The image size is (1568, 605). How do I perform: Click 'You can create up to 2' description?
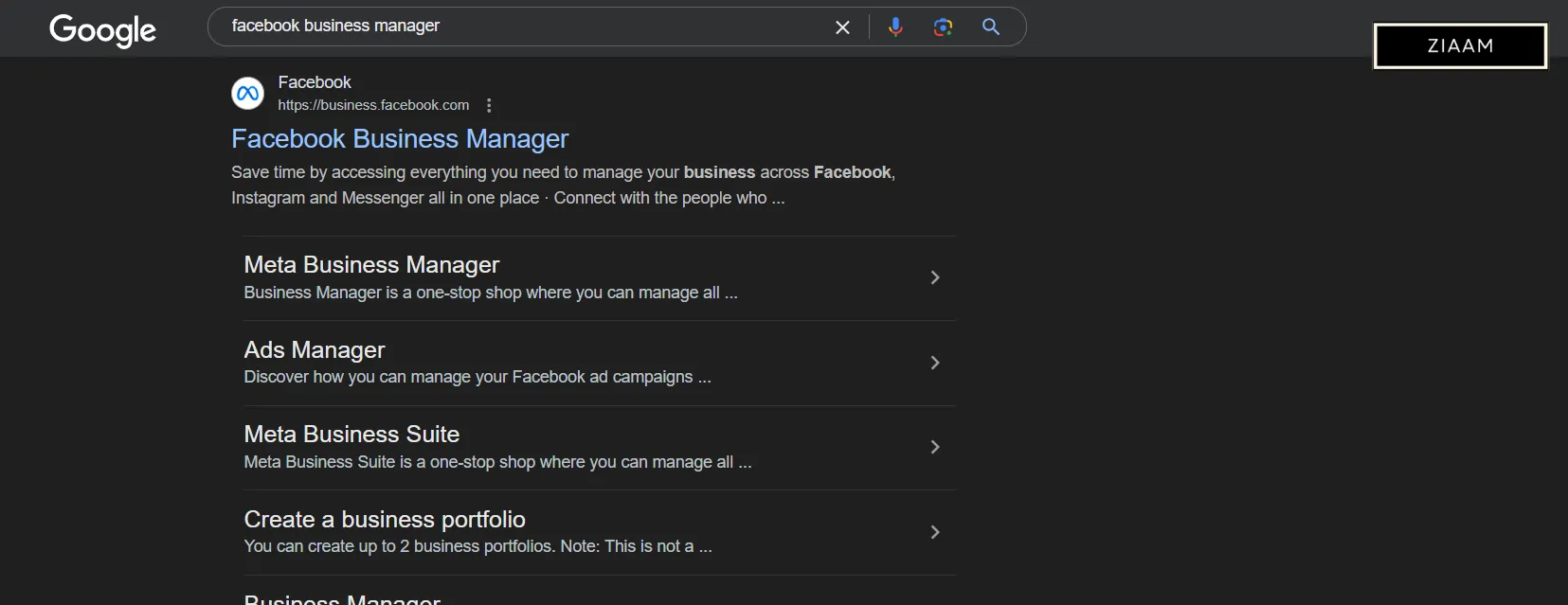coord(478,546)
